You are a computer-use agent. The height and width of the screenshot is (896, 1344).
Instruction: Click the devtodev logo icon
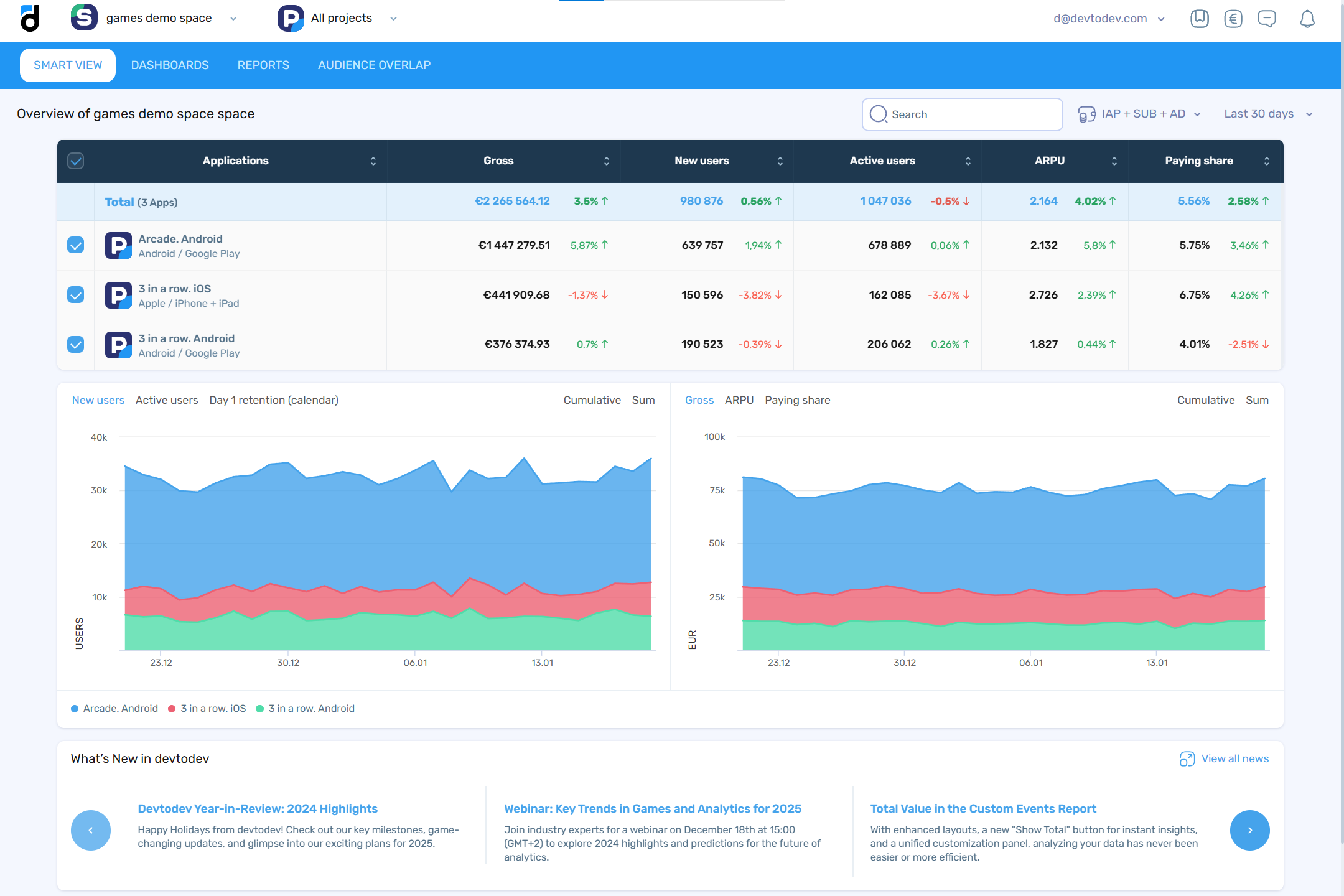pos(30,18)
